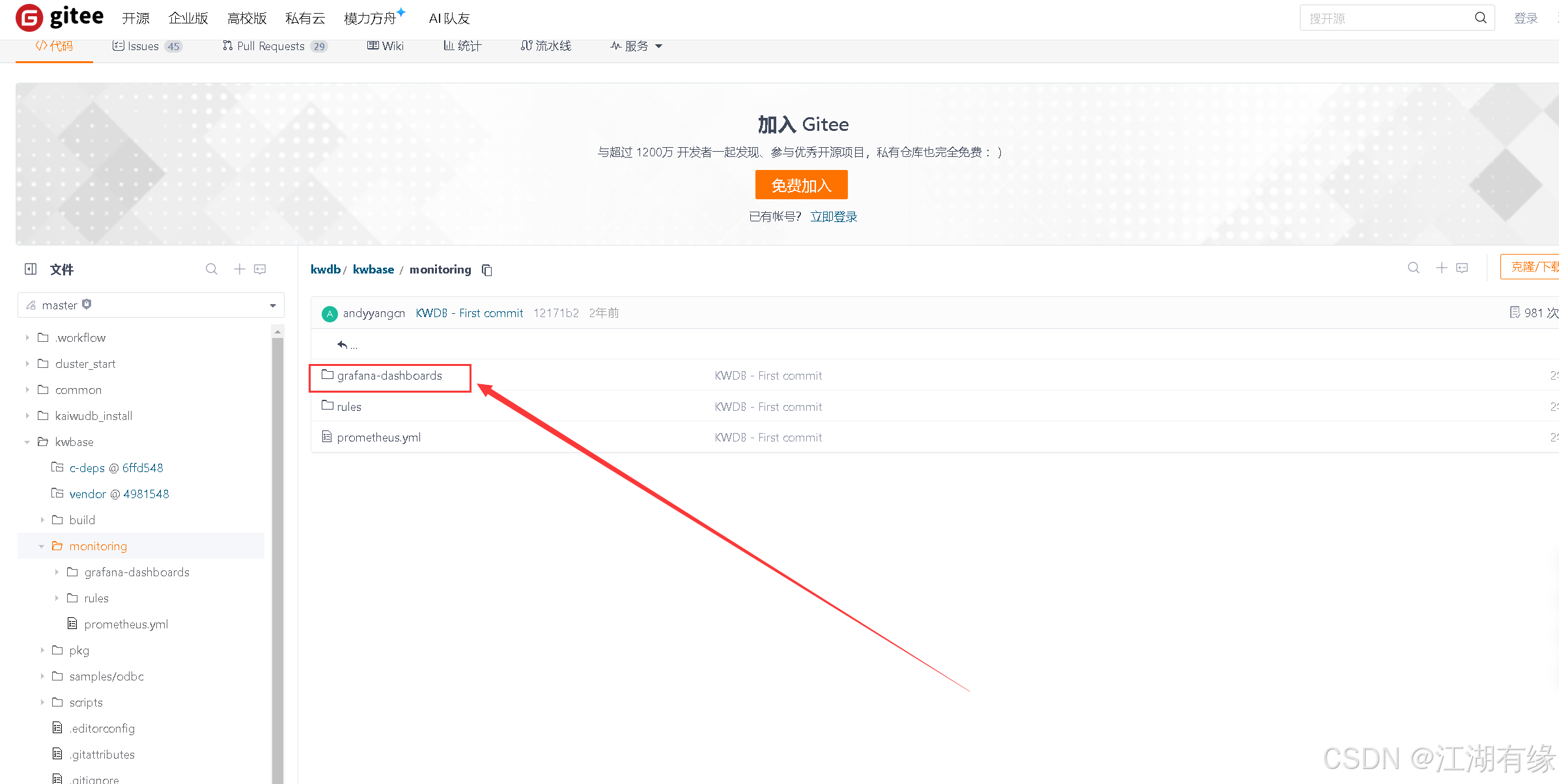Switch to the 代码 tab
Image resolution: width=1559 pixels, height=784 pixels.
pos(54,46)
